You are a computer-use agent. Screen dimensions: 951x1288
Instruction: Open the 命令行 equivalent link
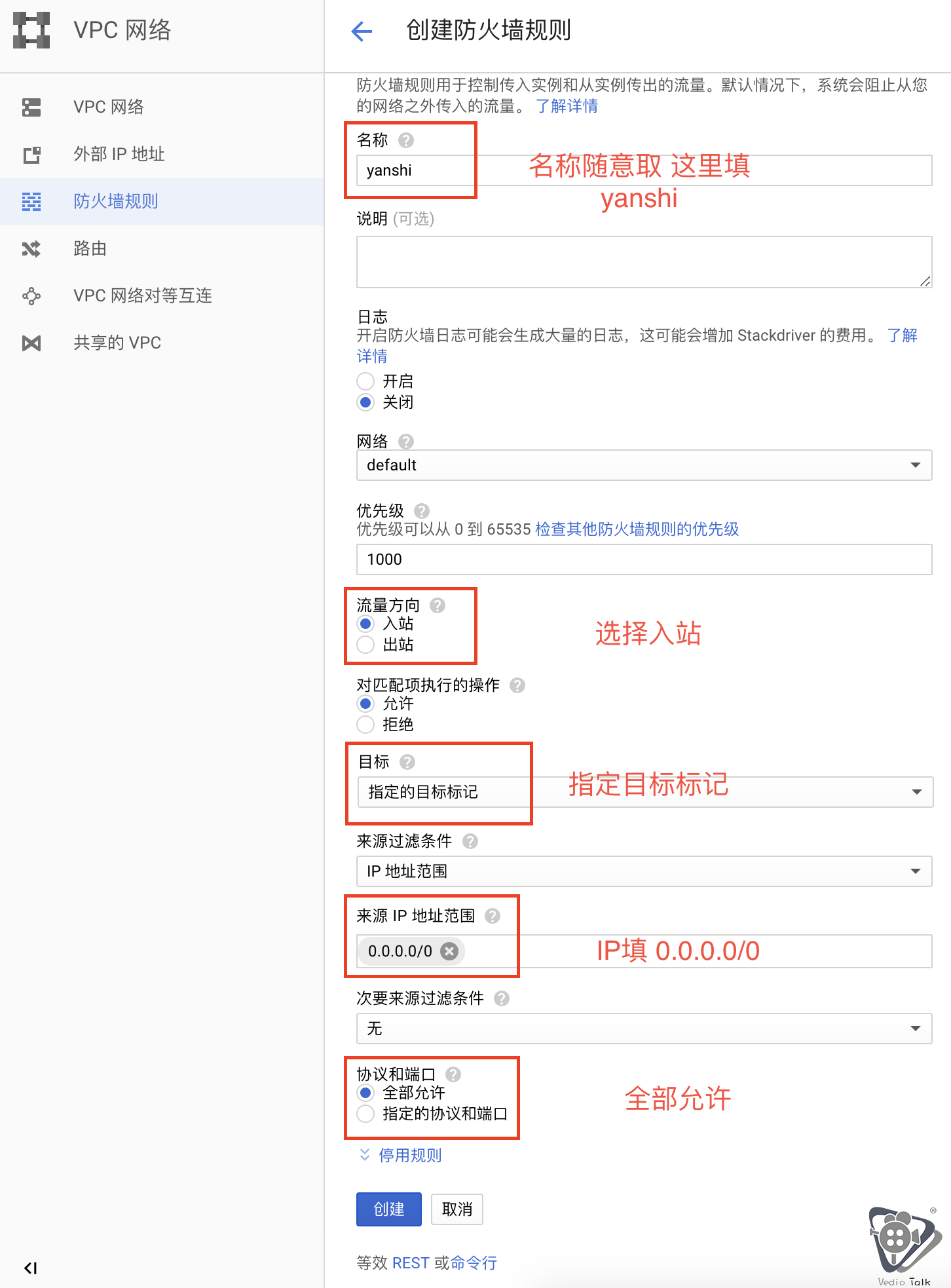(x=474, y=1262)
